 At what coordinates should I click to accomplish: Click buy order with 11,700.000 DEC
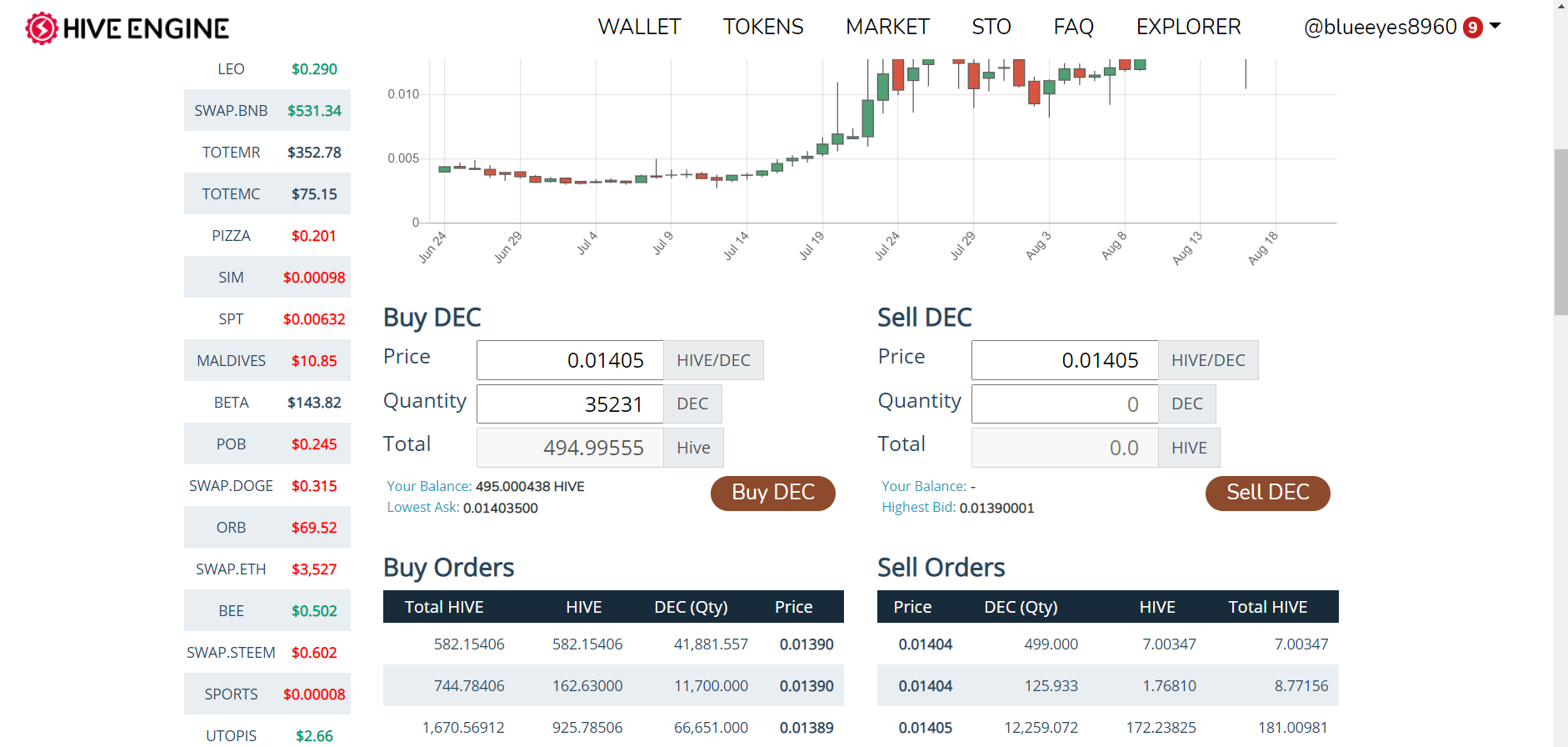point(613,685)
